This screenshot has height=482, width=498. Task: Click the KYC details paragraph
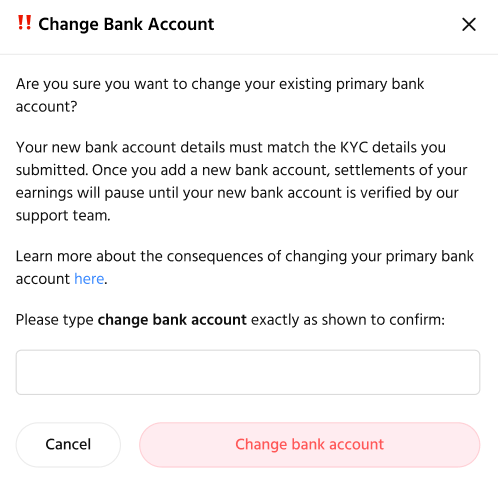coord(242,181)
